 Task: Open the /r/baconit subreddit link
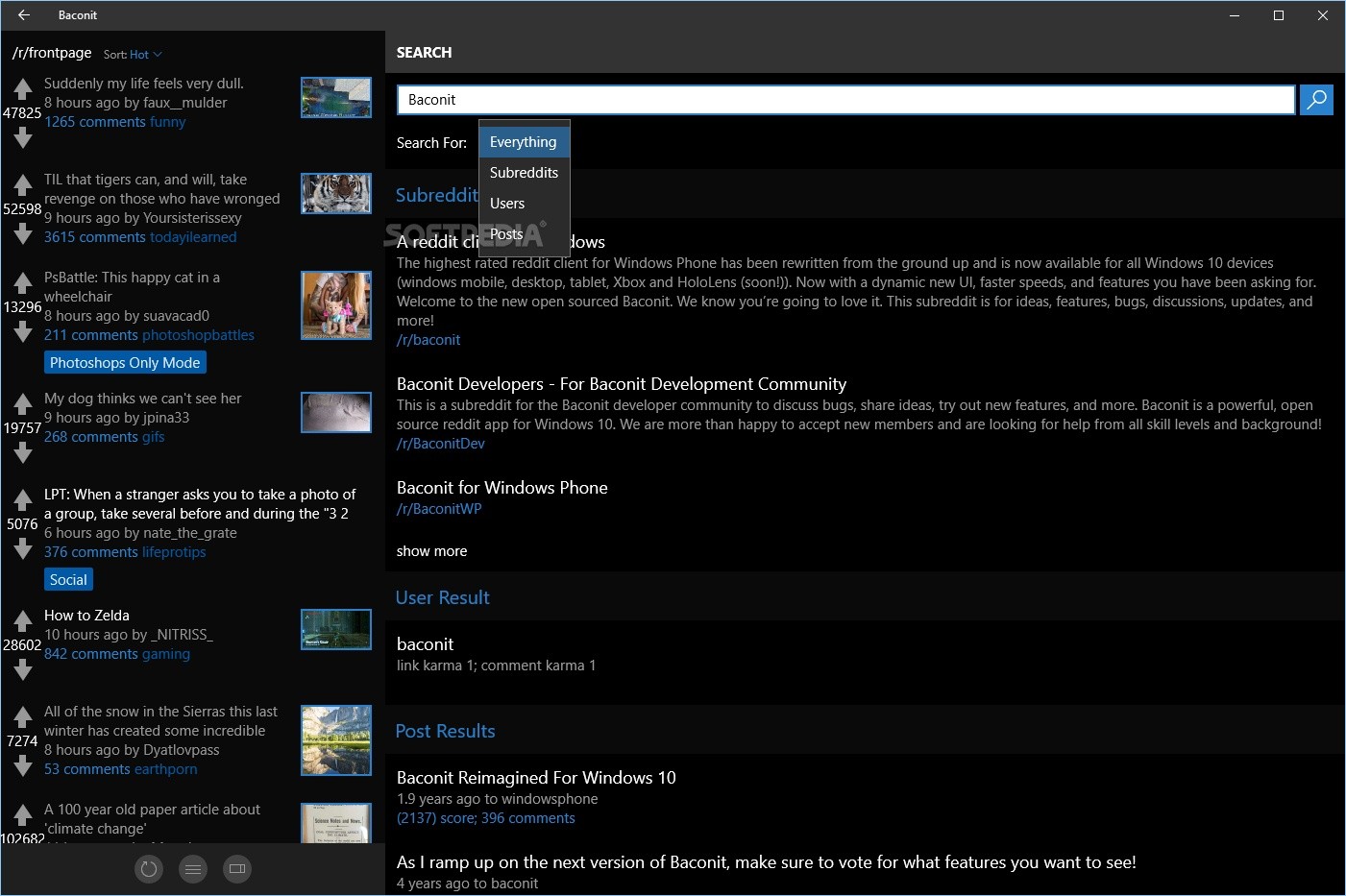click(428, 340)
